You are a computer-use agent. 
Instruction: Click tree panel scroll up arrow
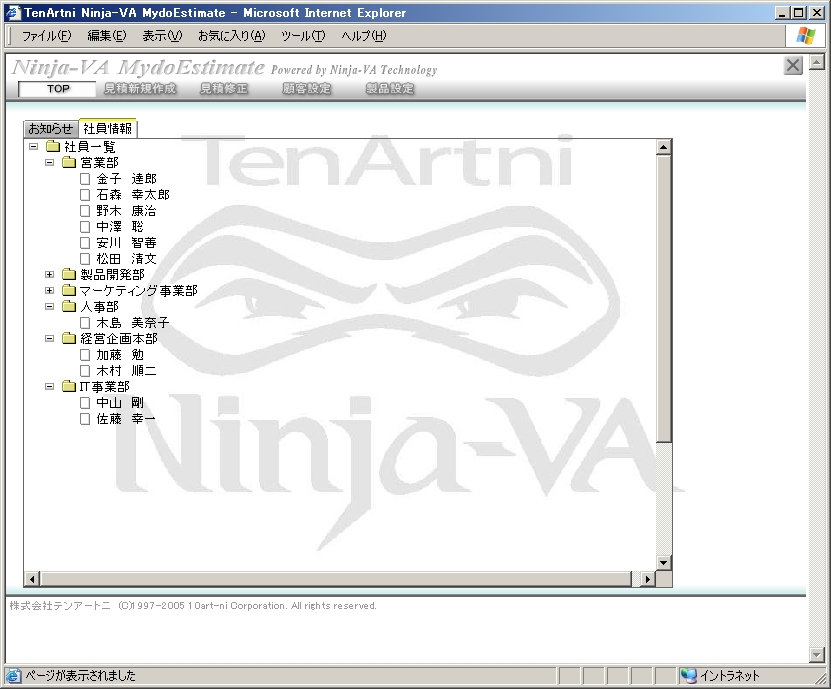tap(664, 147)
